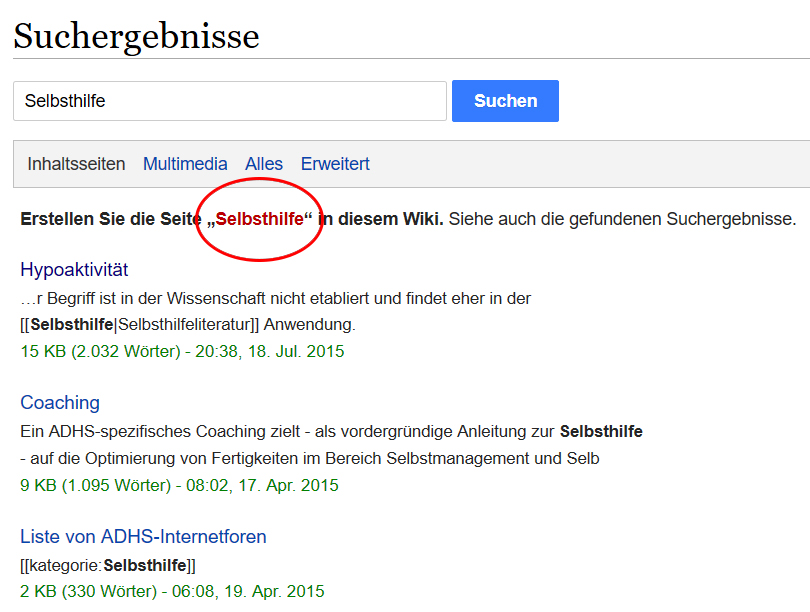Click the "[[kategorie:Selbsthilfe]]" snippet text
The width and height of the screenshot is (810, 612).
click(x=108, y=565)
